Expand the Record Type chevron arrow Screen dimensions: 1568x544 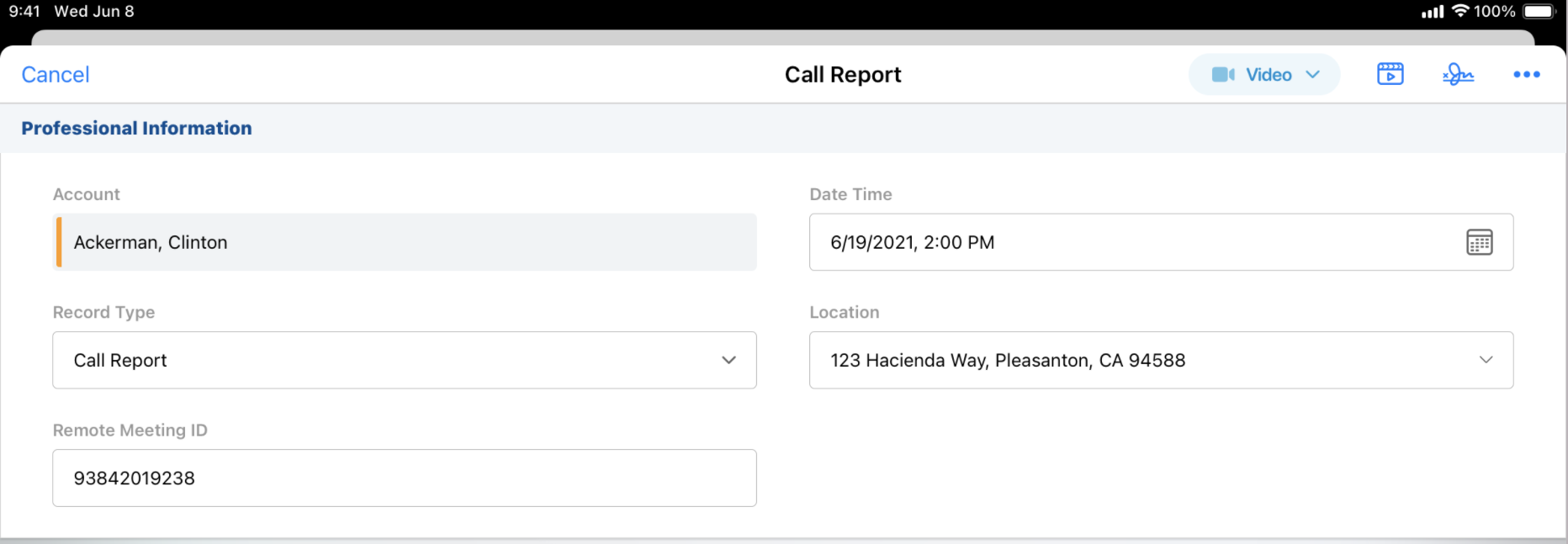coord(728,361)
